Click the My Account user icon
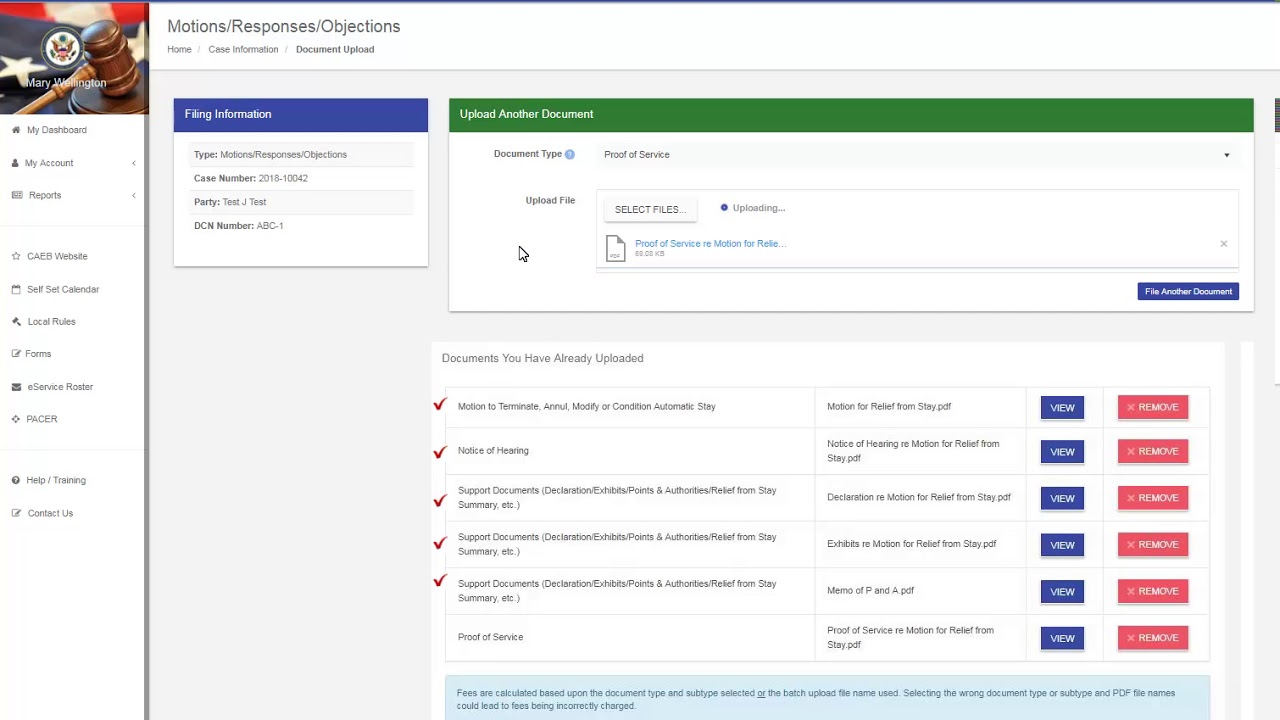The width and height of the screenshot is (1280, 720). coord(16,163)
